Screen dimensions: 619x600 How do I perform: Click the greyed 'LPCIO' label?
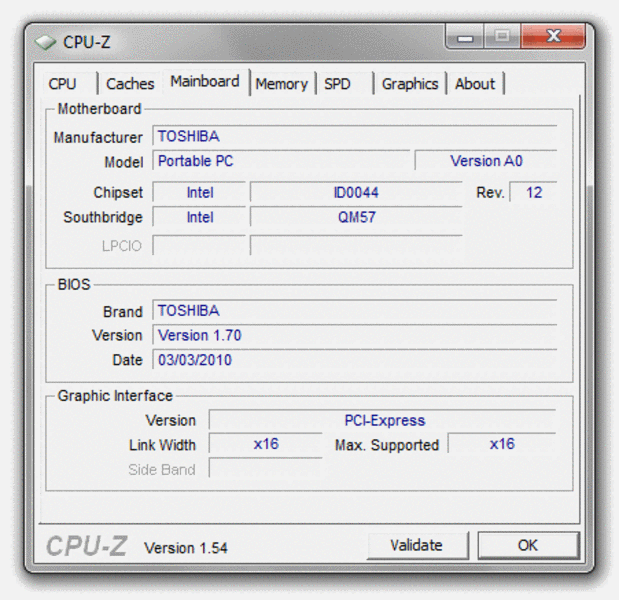tap(122, 246)
